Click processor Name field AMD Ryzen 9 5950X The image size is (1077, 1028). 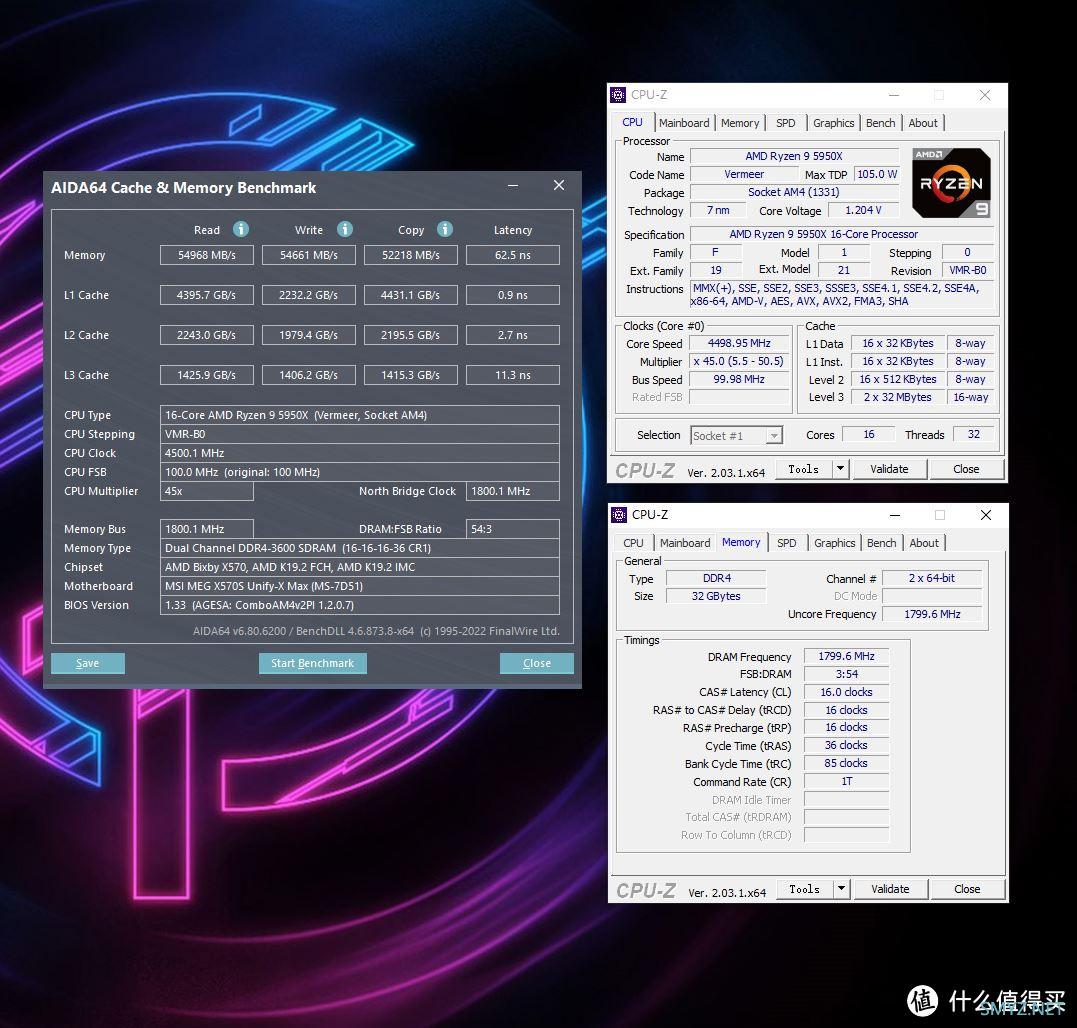tap(794, 157)
